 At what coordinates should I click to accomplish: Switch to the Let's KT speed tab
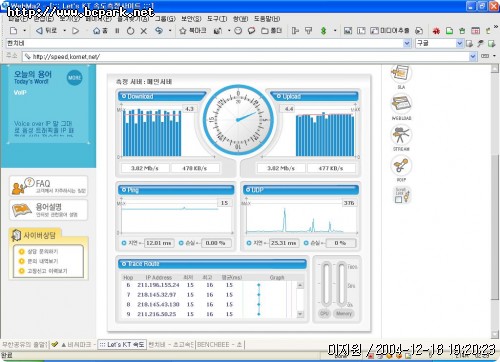(x=122, y=344)
